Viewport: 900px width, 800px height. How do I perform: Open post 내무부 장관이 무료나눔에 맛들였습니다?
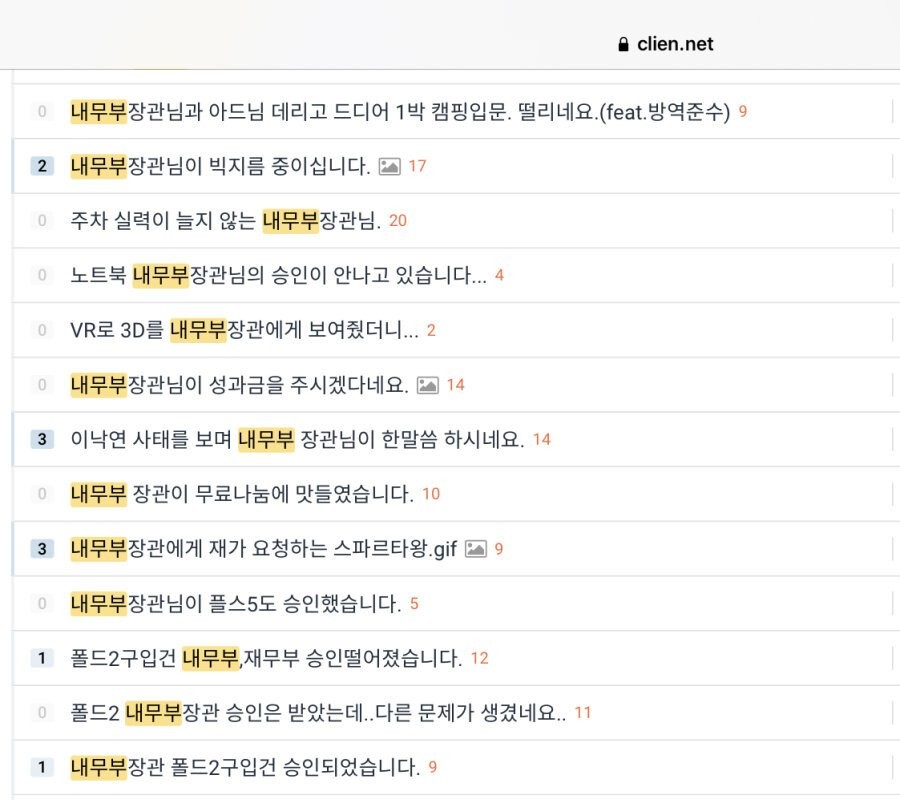coord(242,494)
